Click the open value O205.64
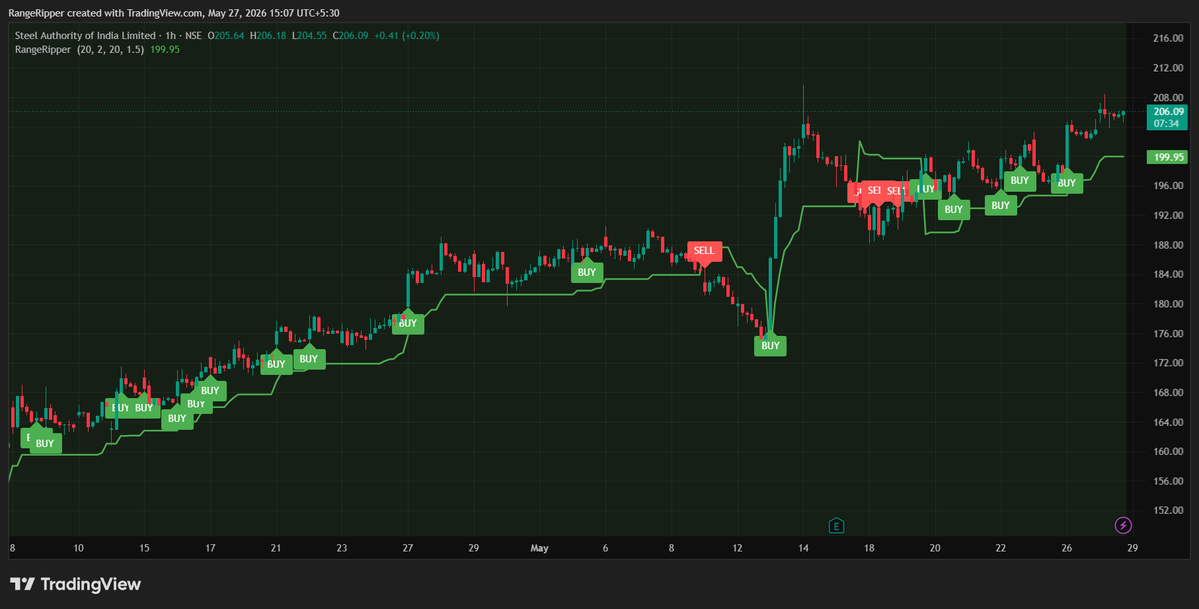The width and height of the screenshot is (1199, 609). [228, 35]
